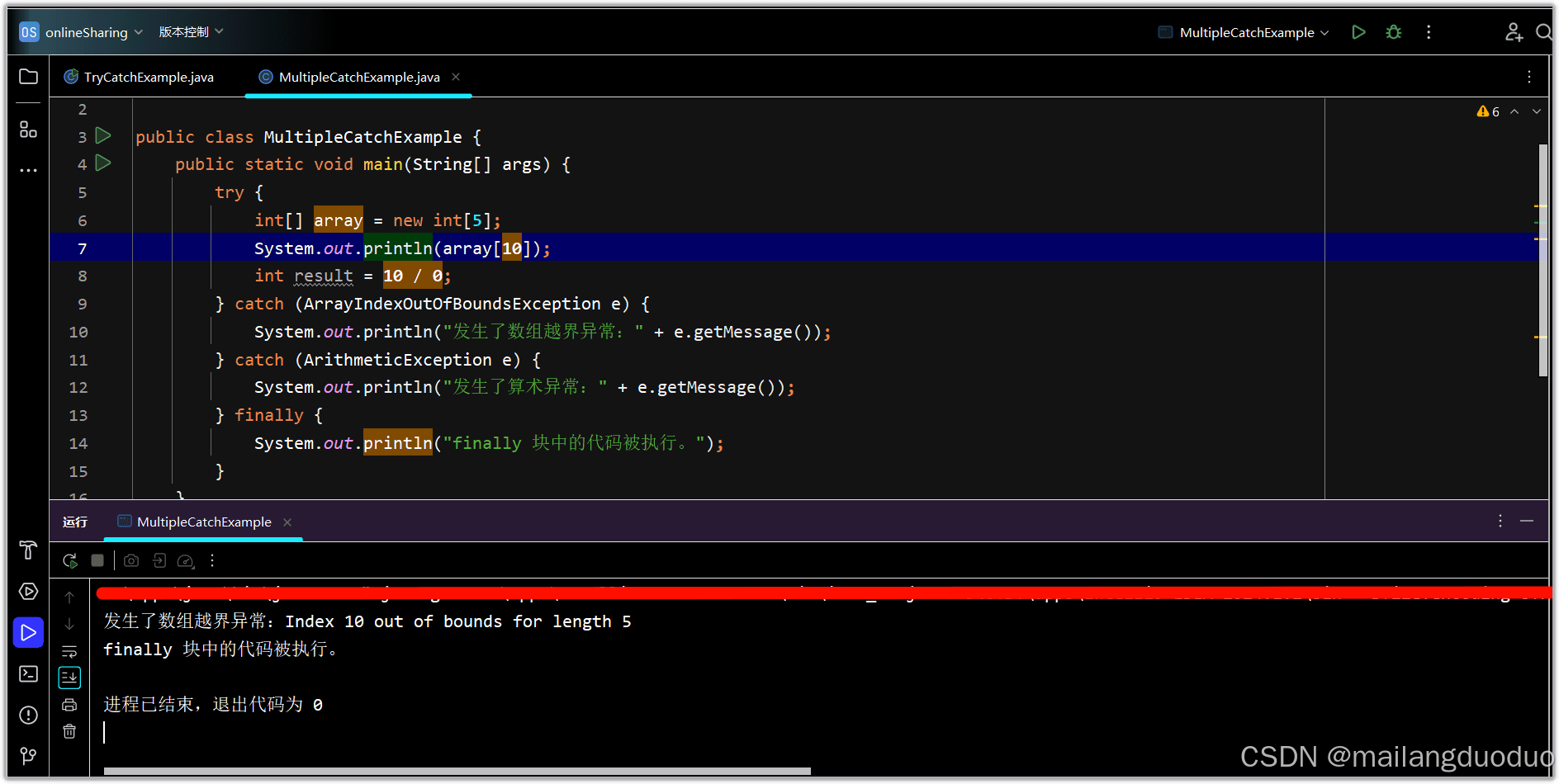Click the run gutter arrow beside main method

[x=103, y=163]
